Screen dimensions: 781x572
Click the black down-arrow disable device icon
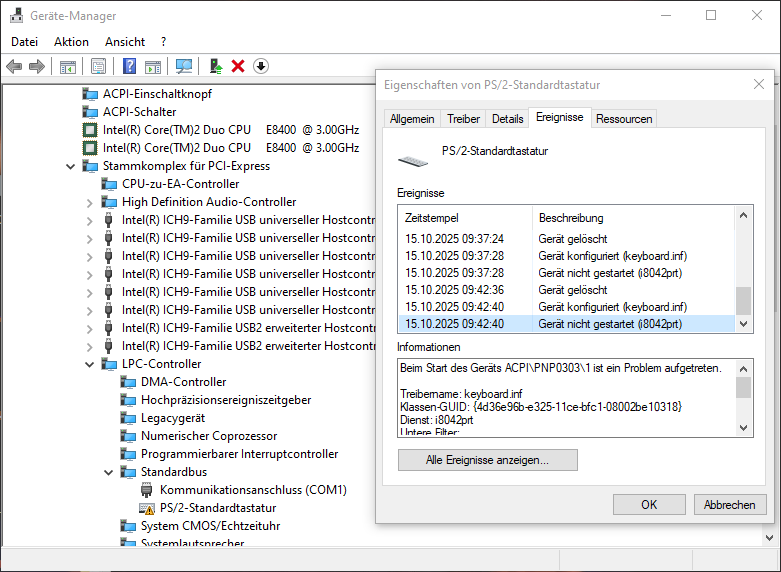coord(261,66)
